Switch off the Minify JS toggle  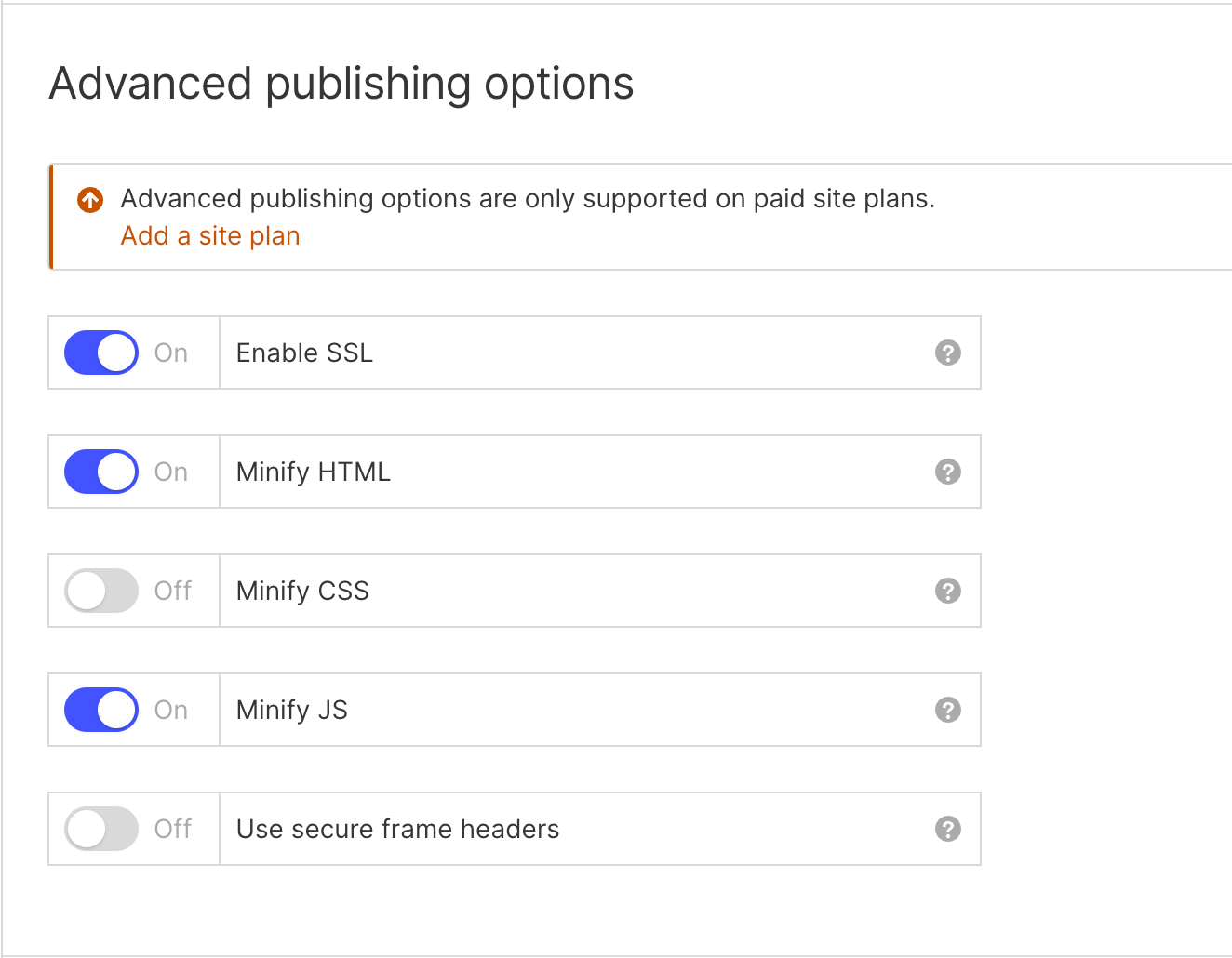[101, 710]
